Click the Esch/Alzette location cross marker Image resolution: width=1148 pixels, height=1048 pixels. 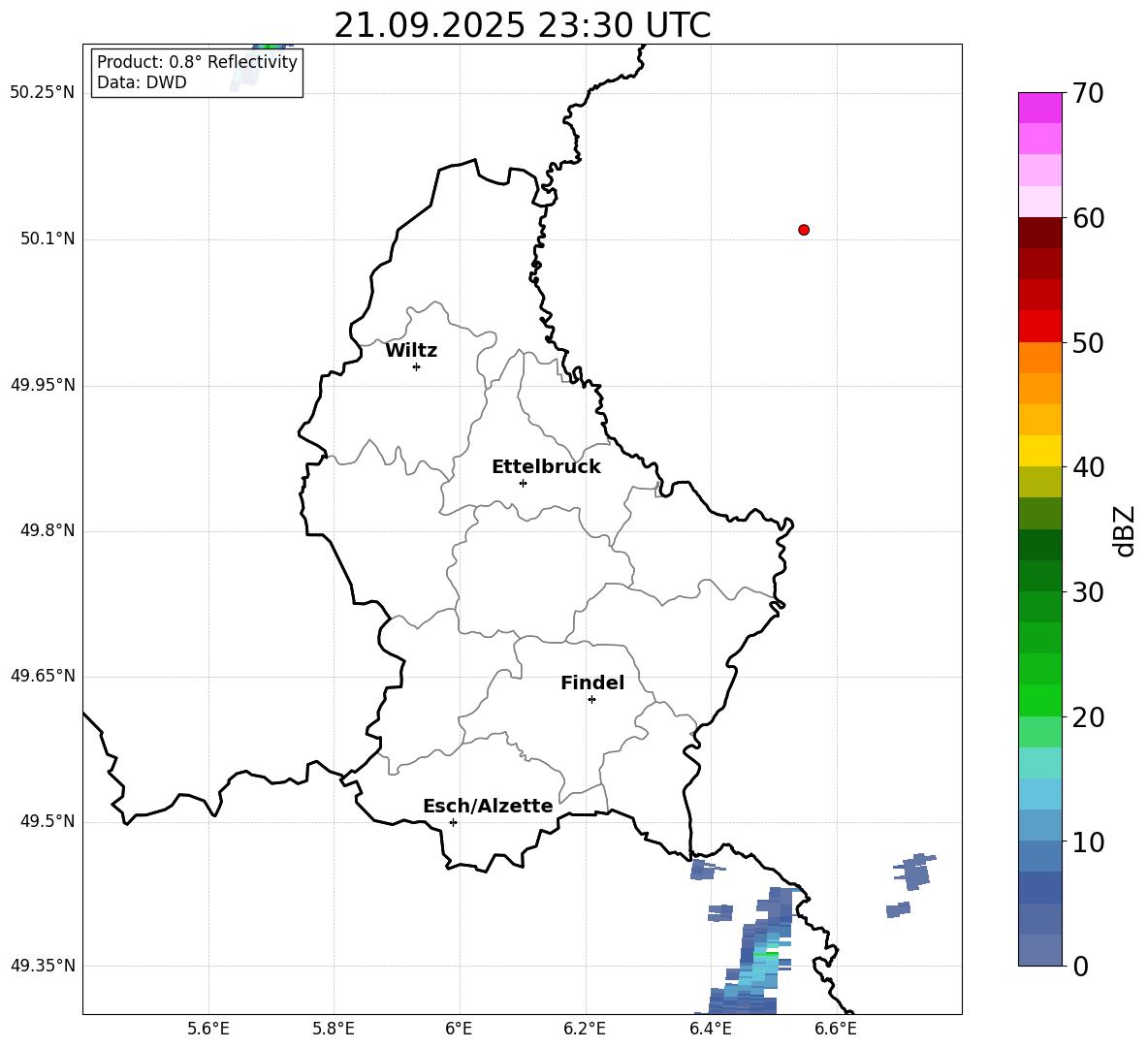(453, 822)
